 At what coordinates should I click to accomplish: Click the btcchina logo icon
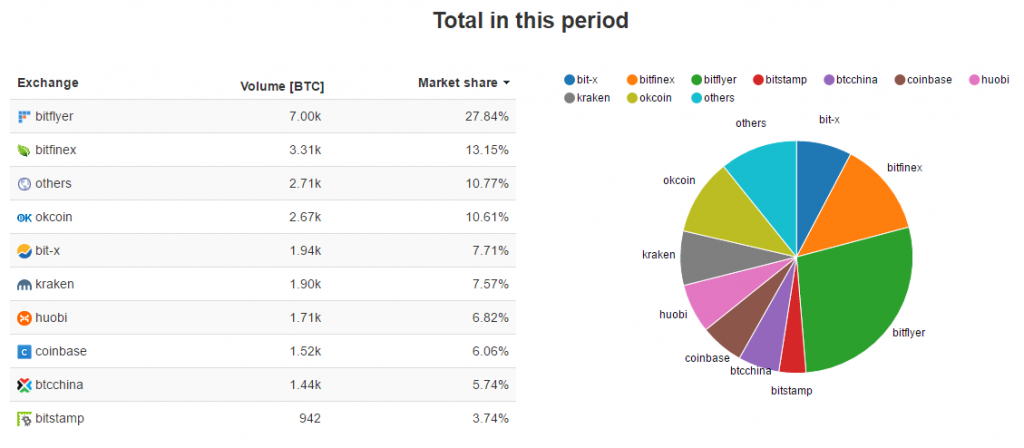tap(25, 385)
